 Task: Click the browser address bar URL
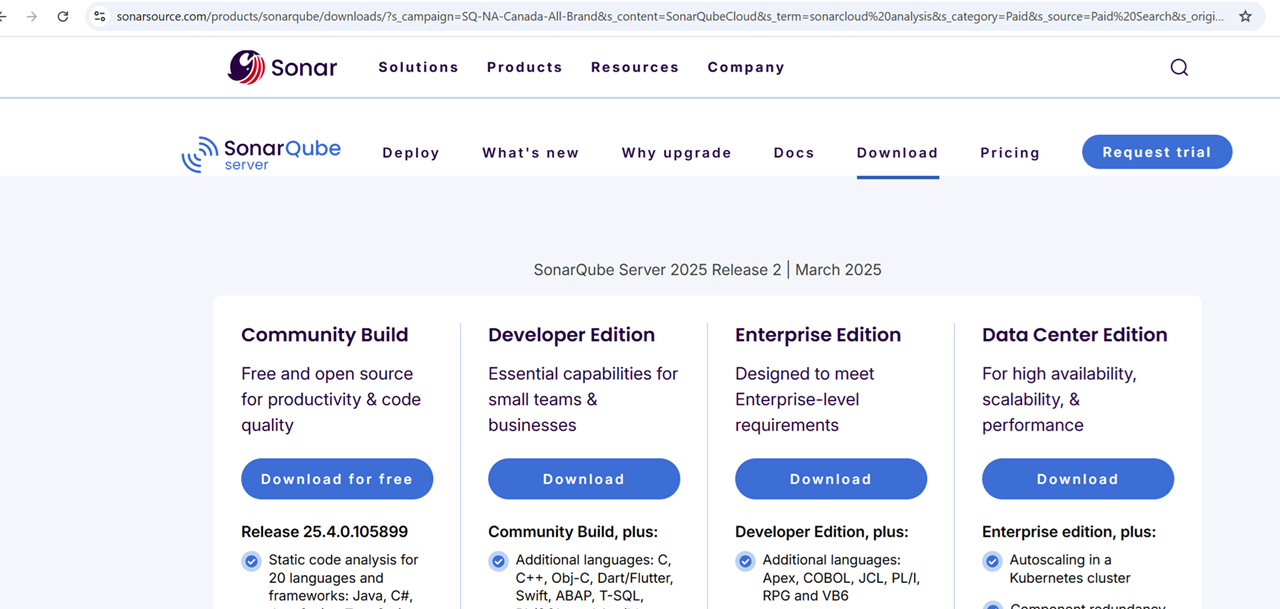tap(670, 16)
